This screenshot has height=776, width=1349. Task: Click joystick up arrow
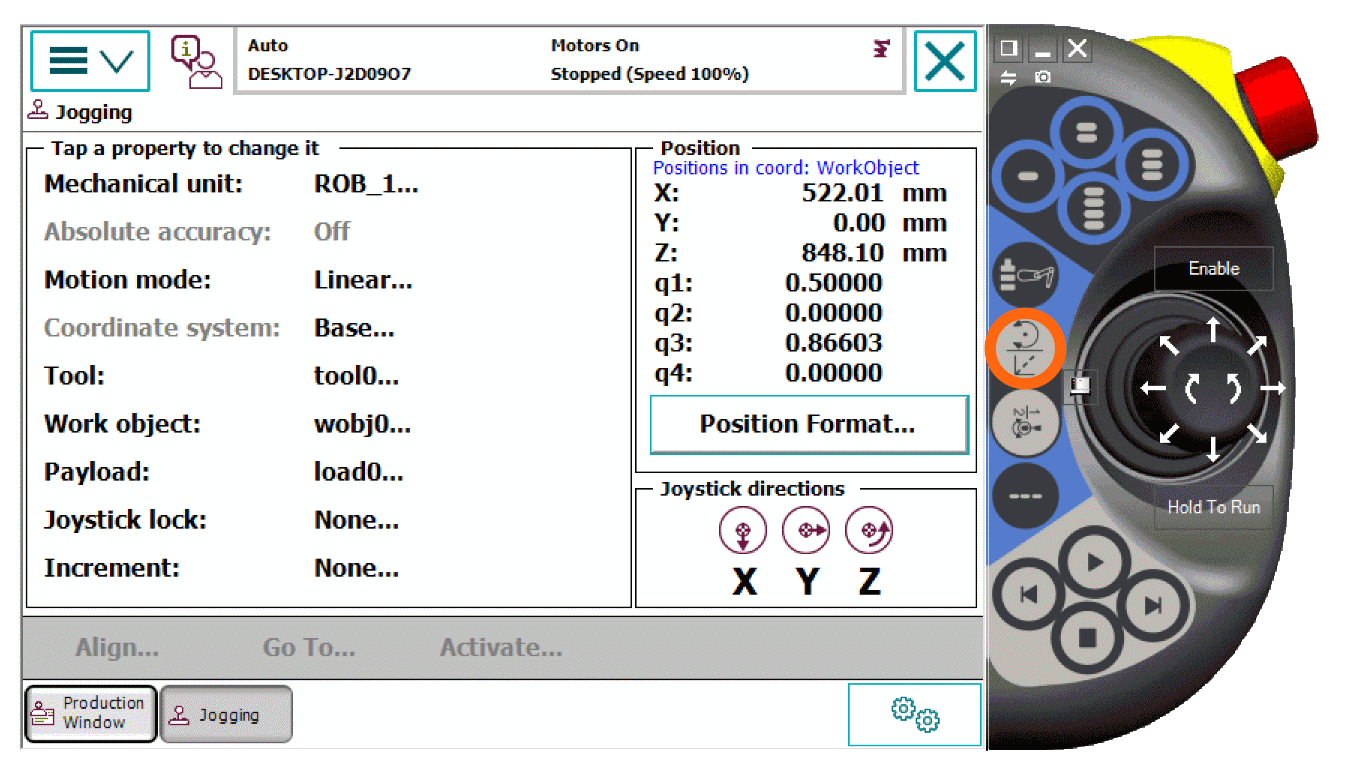click(1213, 329)
